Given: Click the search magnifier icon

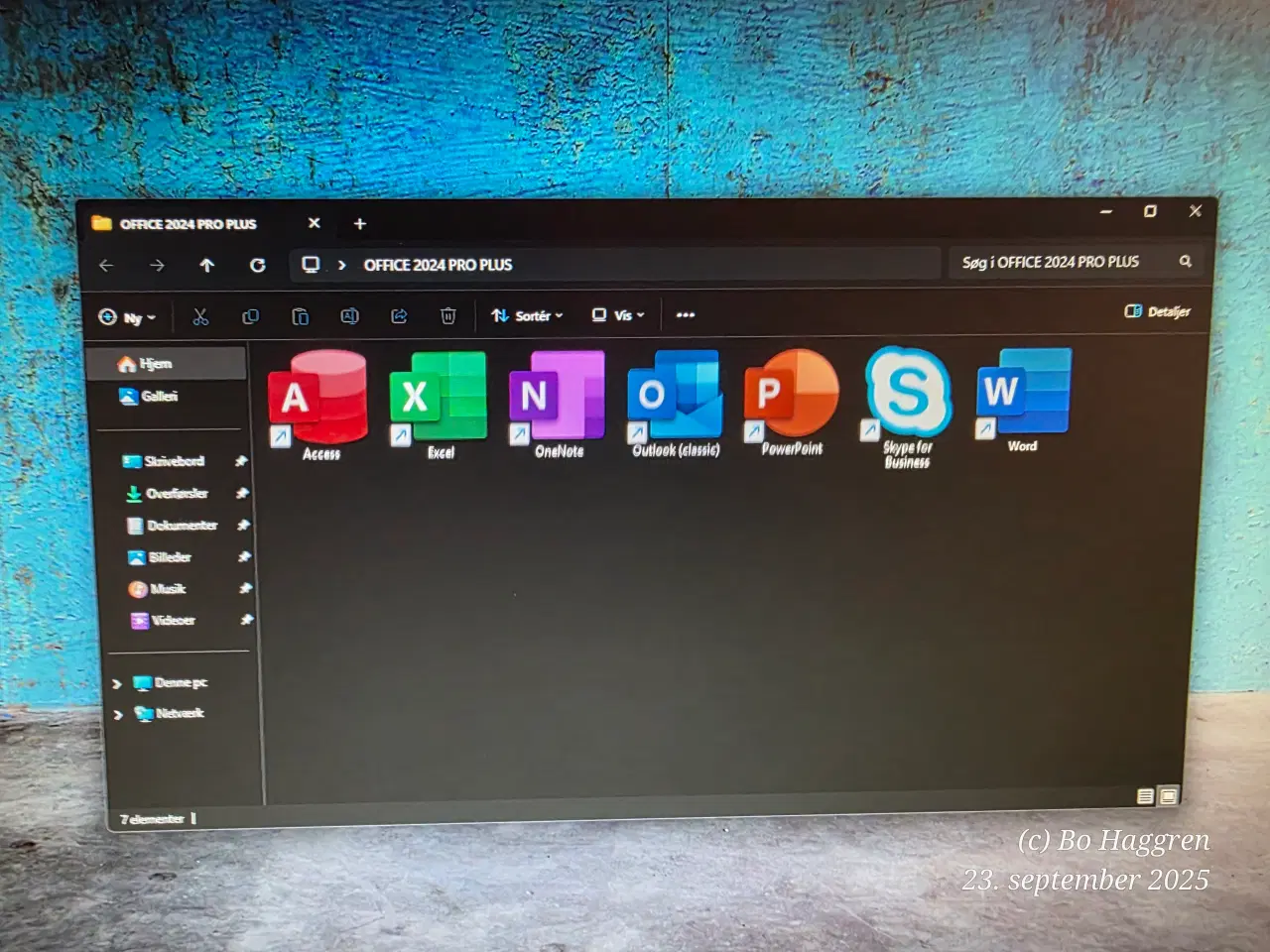Looking at the screenshot, I should tap(1185, 261).
